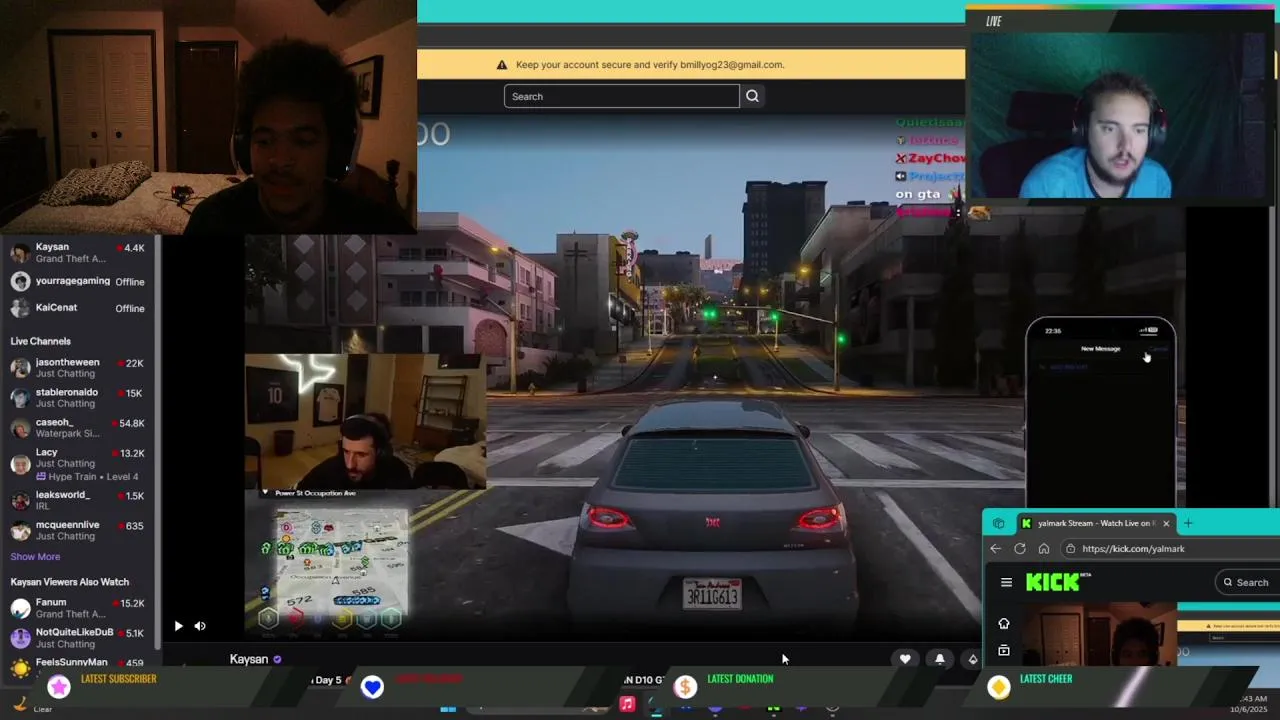Open Lacy live channel

[78, 464]
